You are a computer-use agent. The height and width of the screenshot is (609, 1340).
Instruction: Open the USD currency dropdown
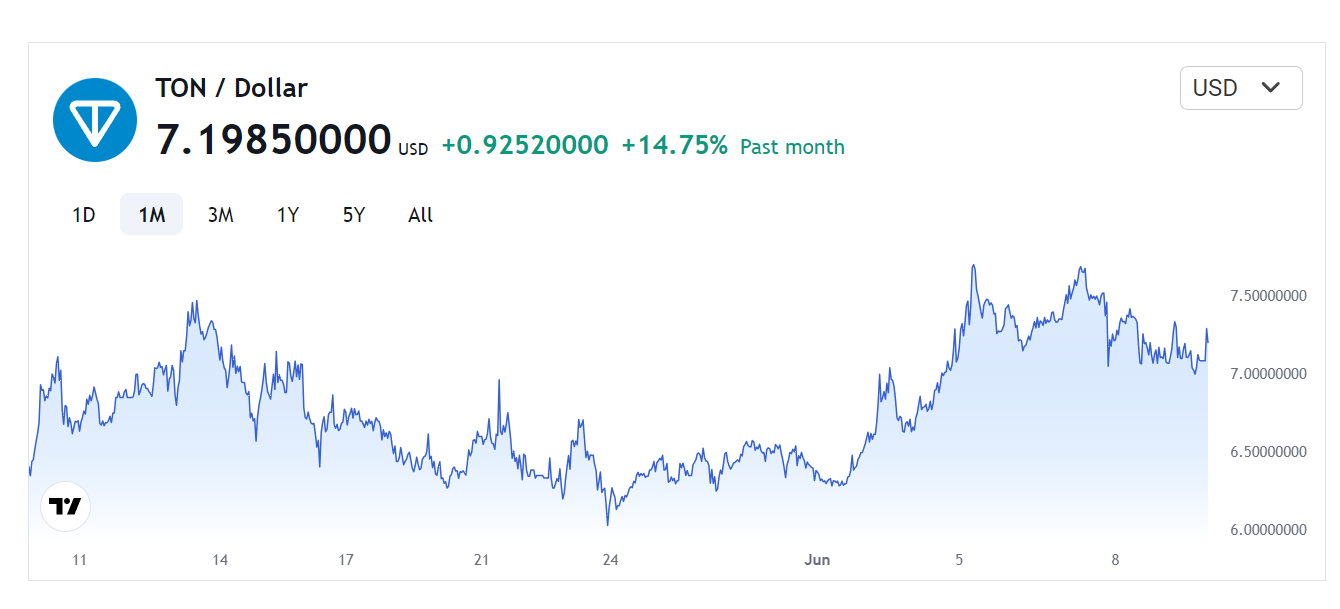pos(1240,88)
